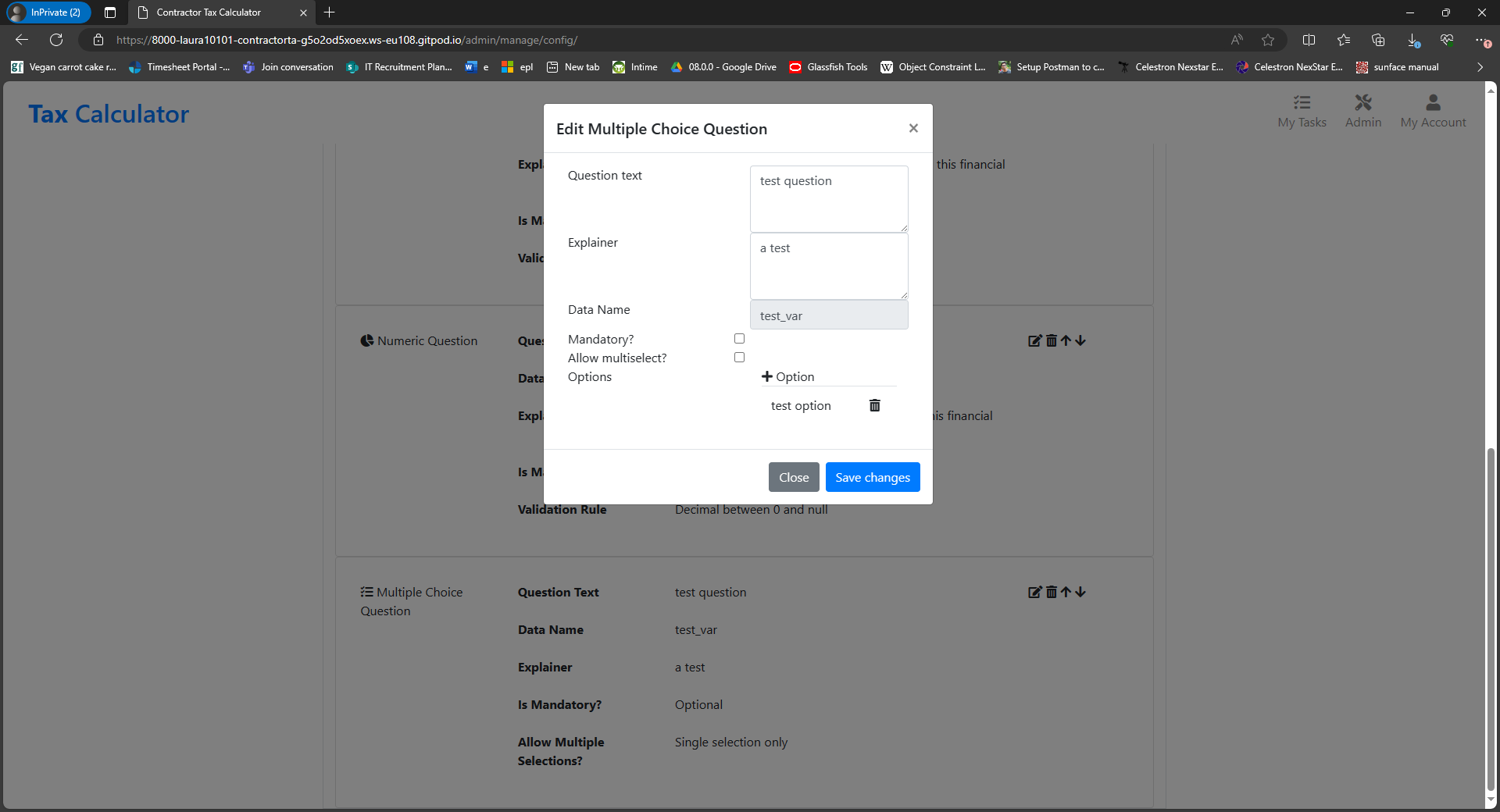Delete the Numeric Question via trash icon
This screenshot has height=812, width=1500.
point(1052,340)
